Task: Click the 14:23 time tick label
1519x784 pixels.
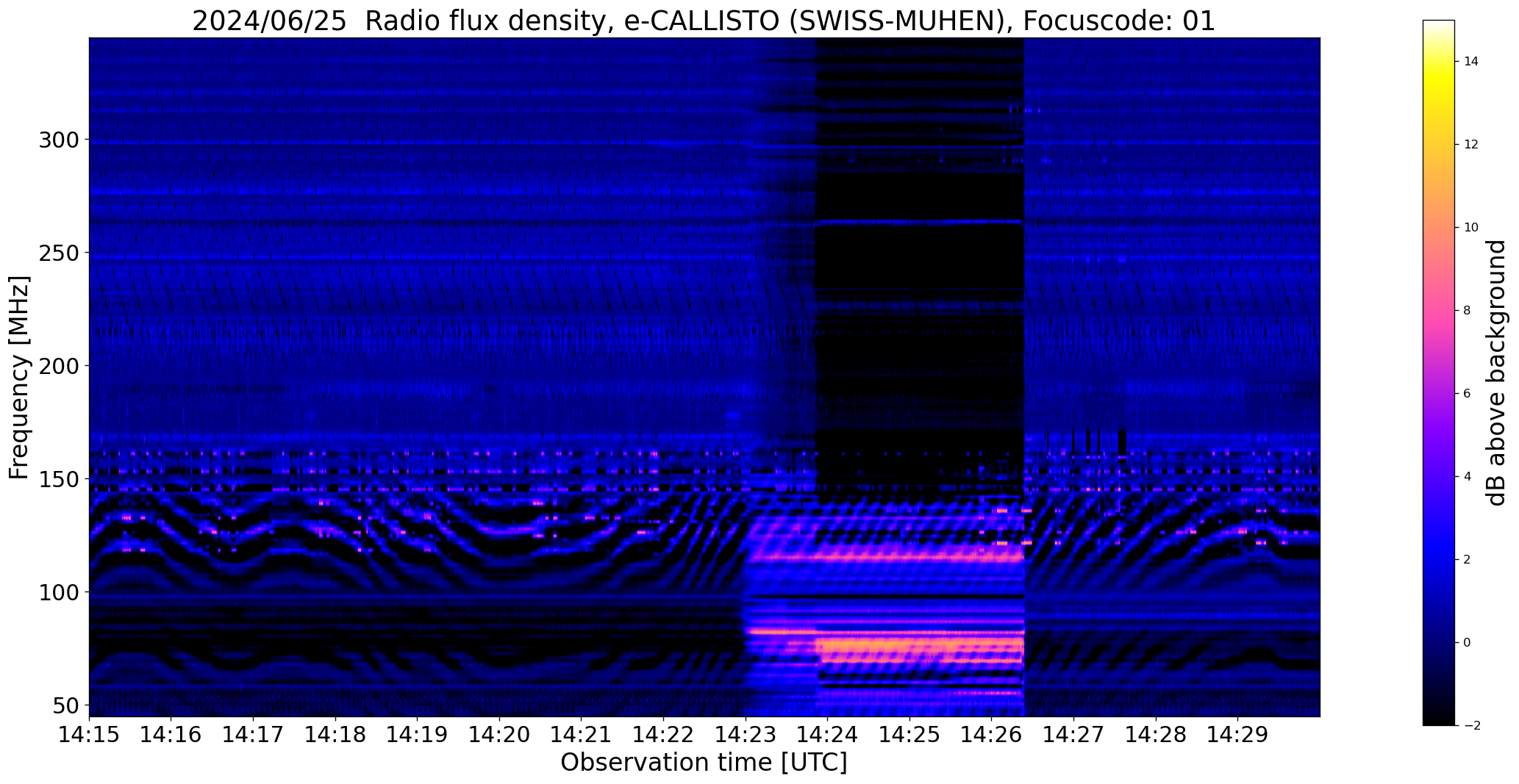Action: click(x=746, y=735)
